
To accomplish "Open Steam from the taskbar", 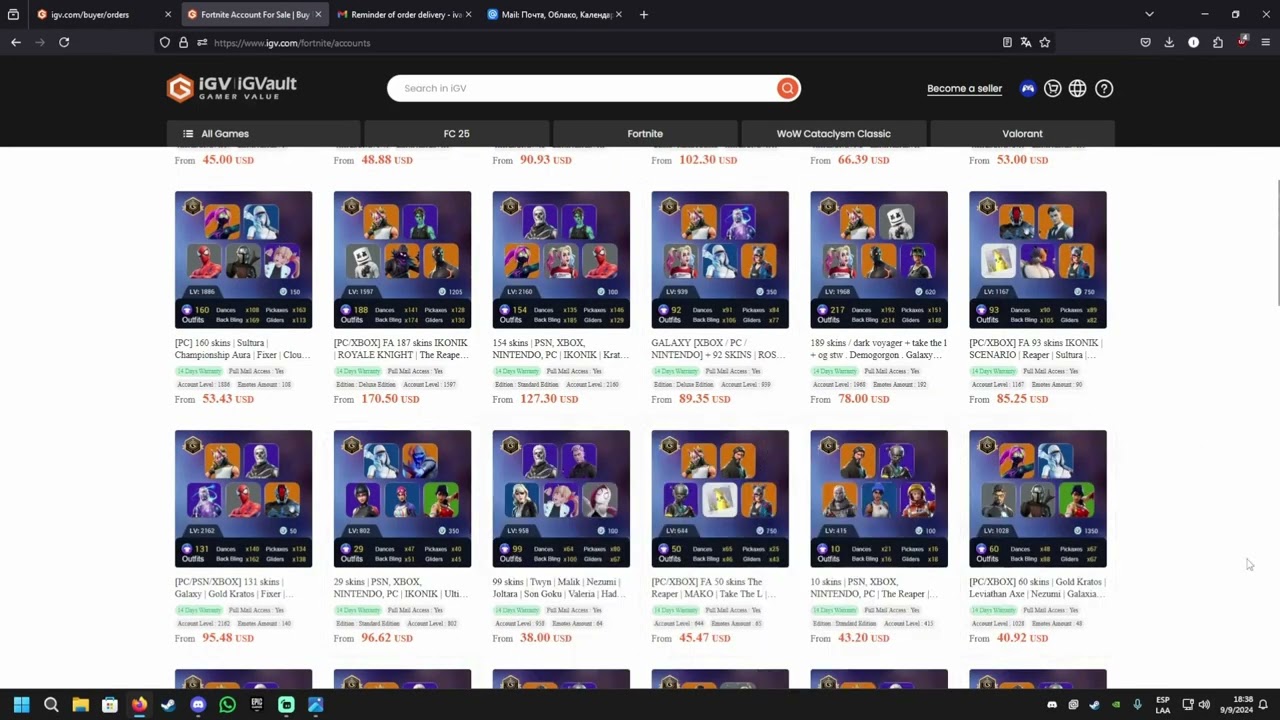I will tap(168, 705).
